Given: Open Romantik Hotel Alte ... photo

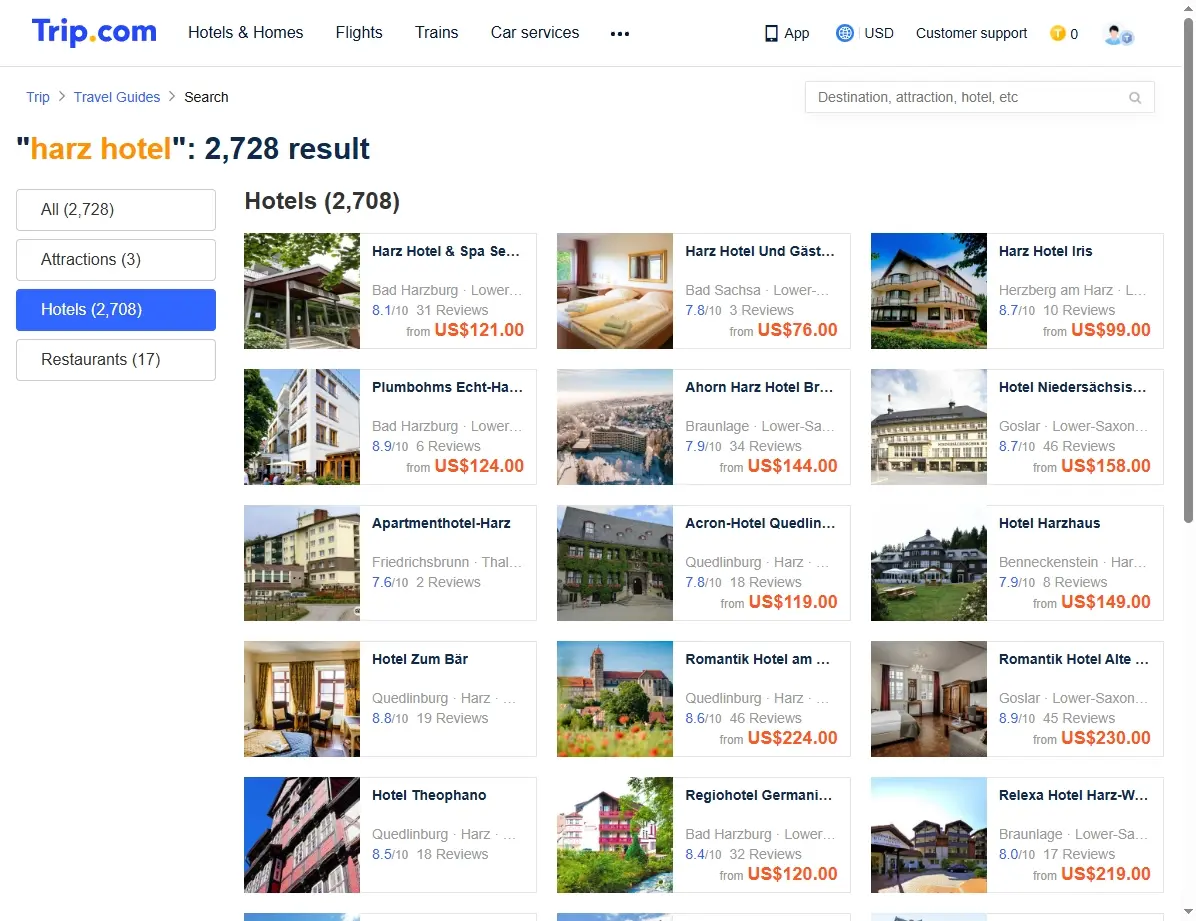Looking at the screenshot, I should point(929,699).
